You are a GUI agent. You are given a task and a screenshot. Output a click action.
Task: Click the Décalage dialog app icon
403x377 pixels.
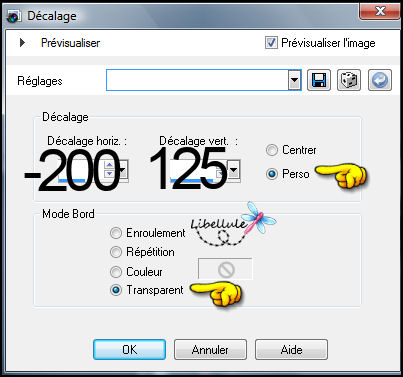click(x=14, y=16)
